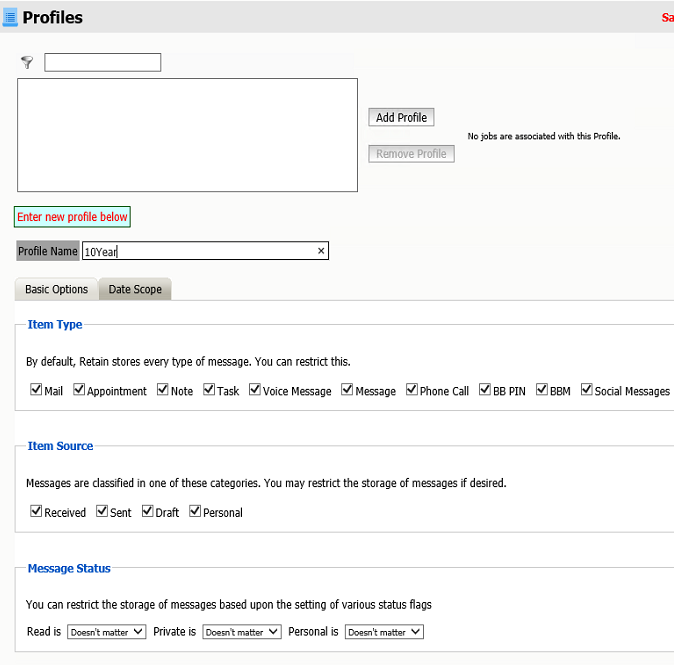This screenshot has width=674, height=665.
Task: Click inside the profiles list box
Action: 187,135
